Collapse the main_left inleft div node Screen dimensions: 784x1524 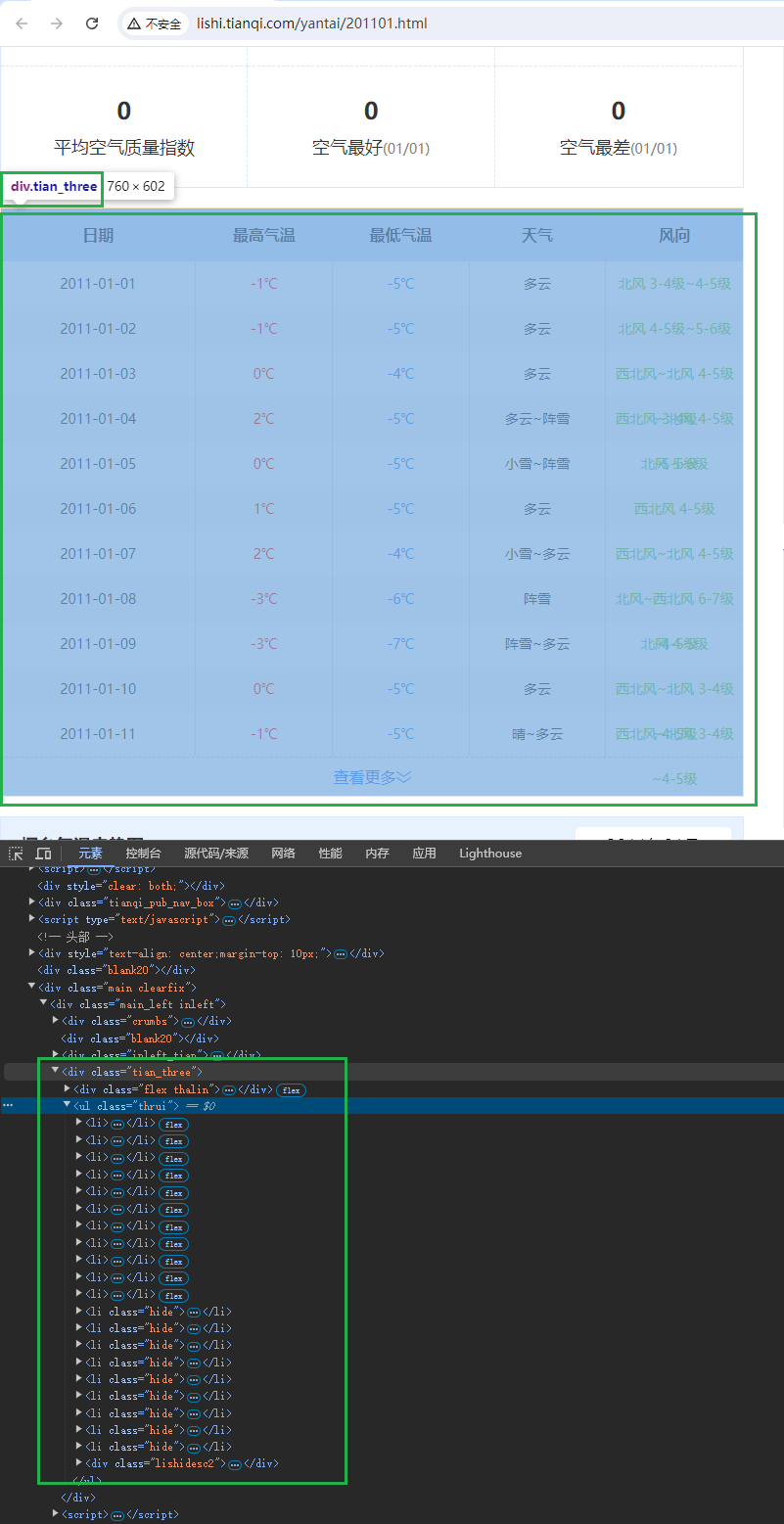pos(44,1003)
